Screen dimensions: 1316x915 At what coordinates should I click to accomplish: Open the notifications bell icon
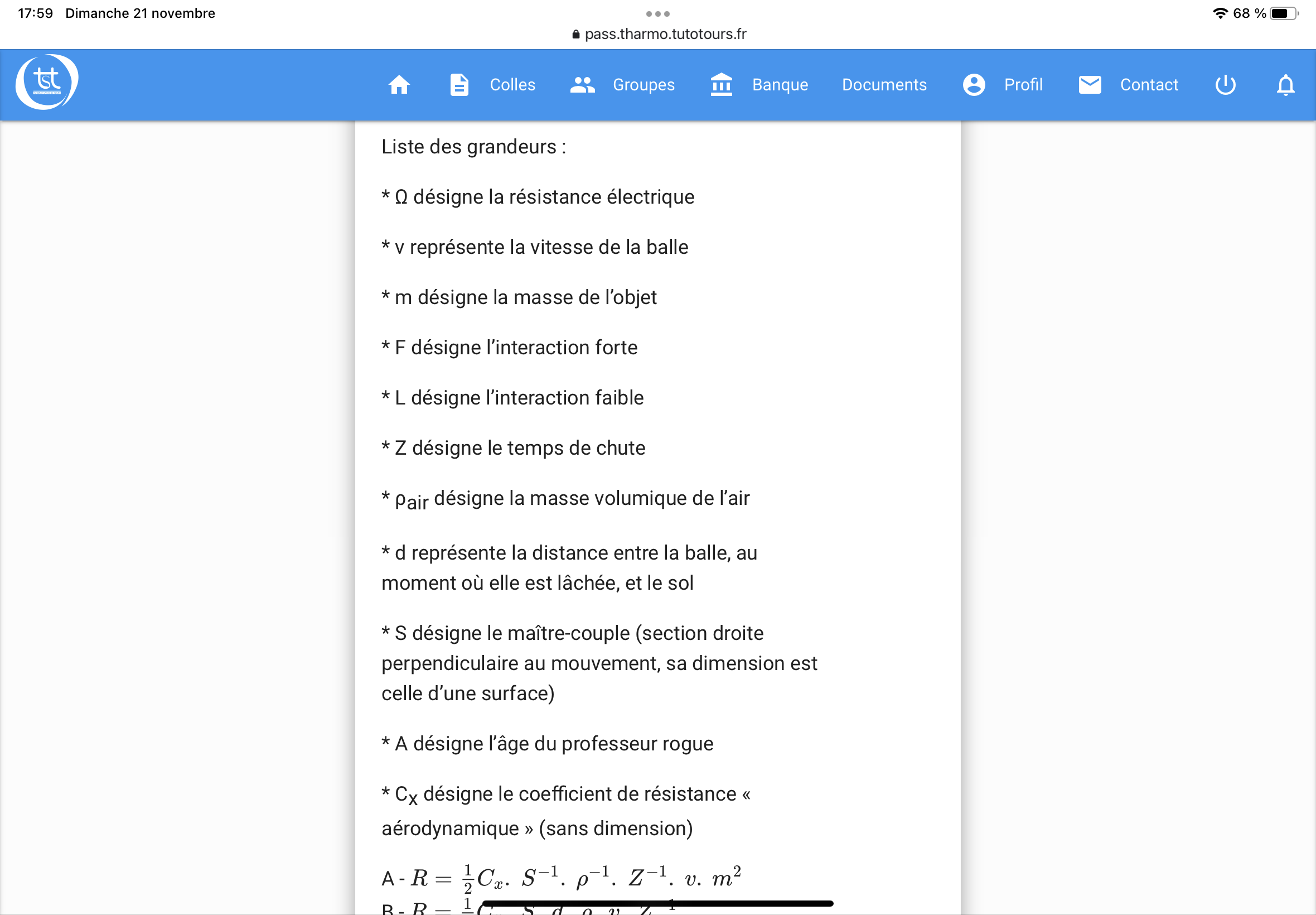point(1285,85)
